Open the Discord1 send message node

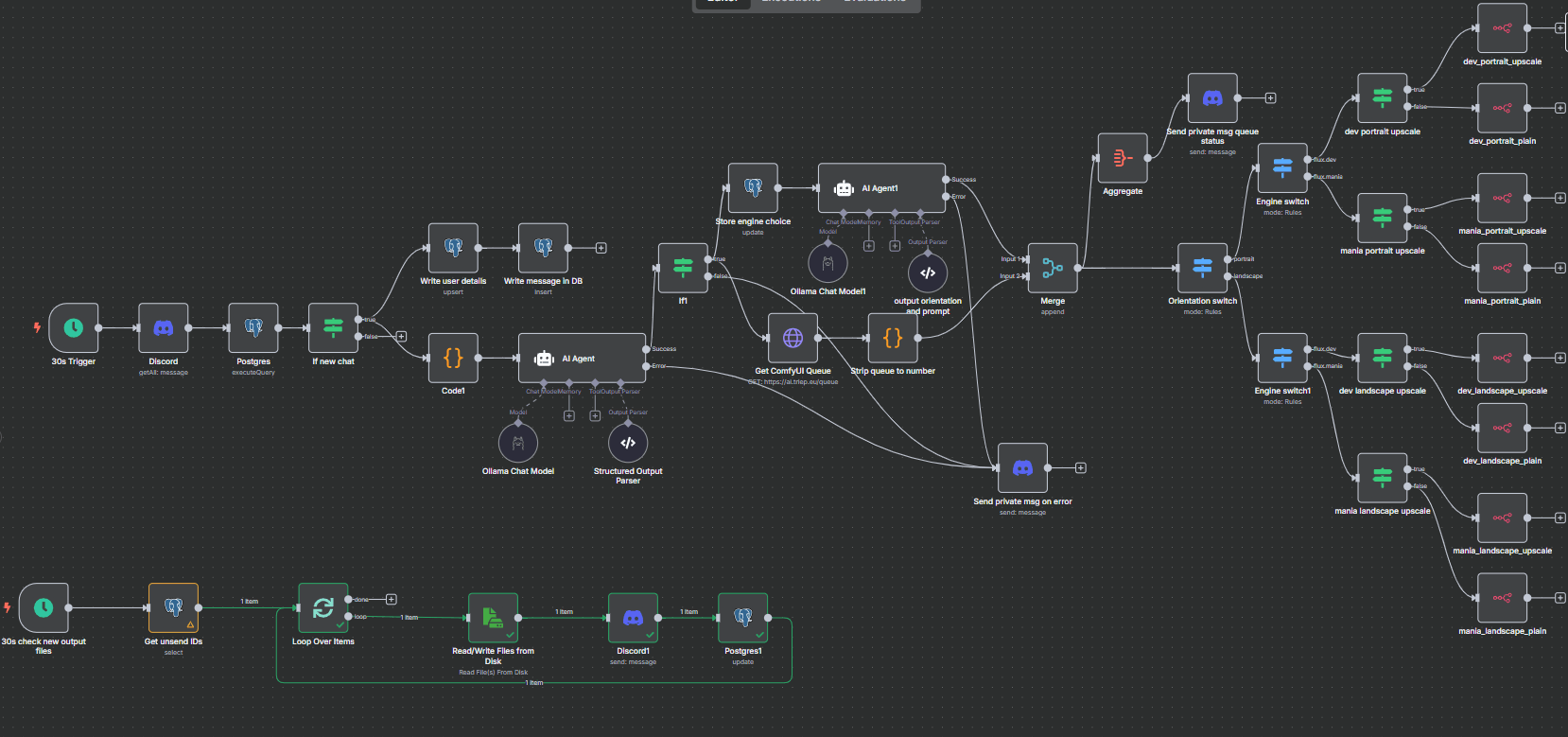[x=633, y=618]
